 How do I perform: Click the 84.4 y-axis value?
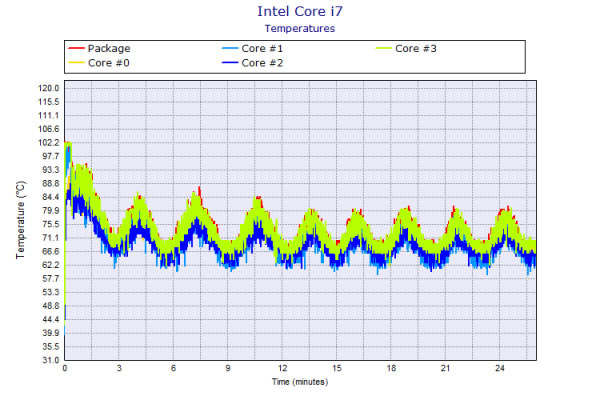(x=50, y=197)
